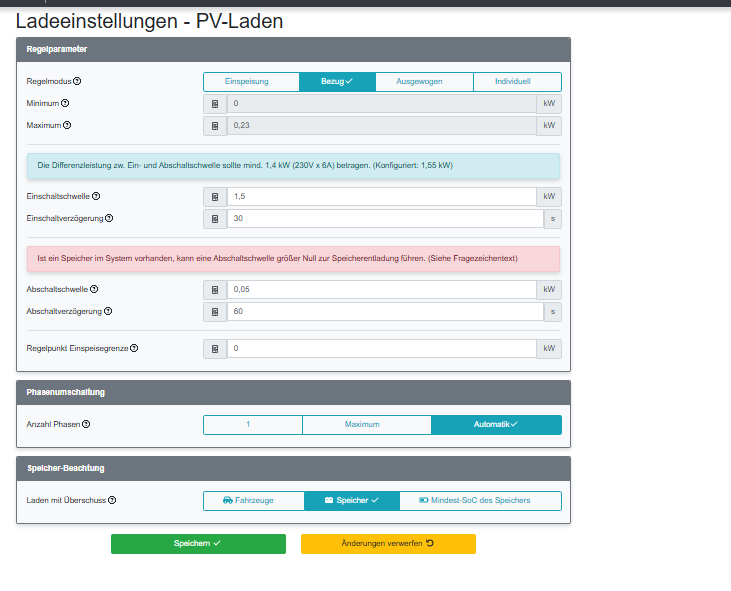Open help icon next to Abschaltverzögerung
This screenshot has width=731, height=591.
tap(108, 311)
